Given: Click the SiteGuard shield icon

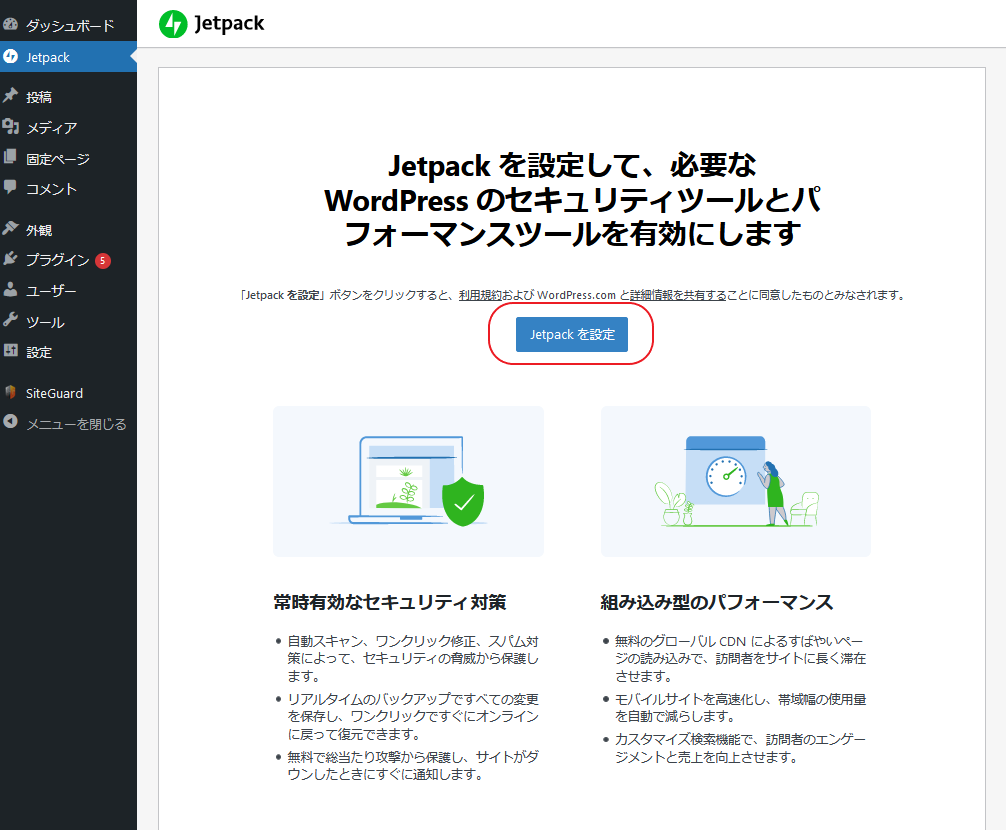Looking at the screenshot, I should click(11, 393).
